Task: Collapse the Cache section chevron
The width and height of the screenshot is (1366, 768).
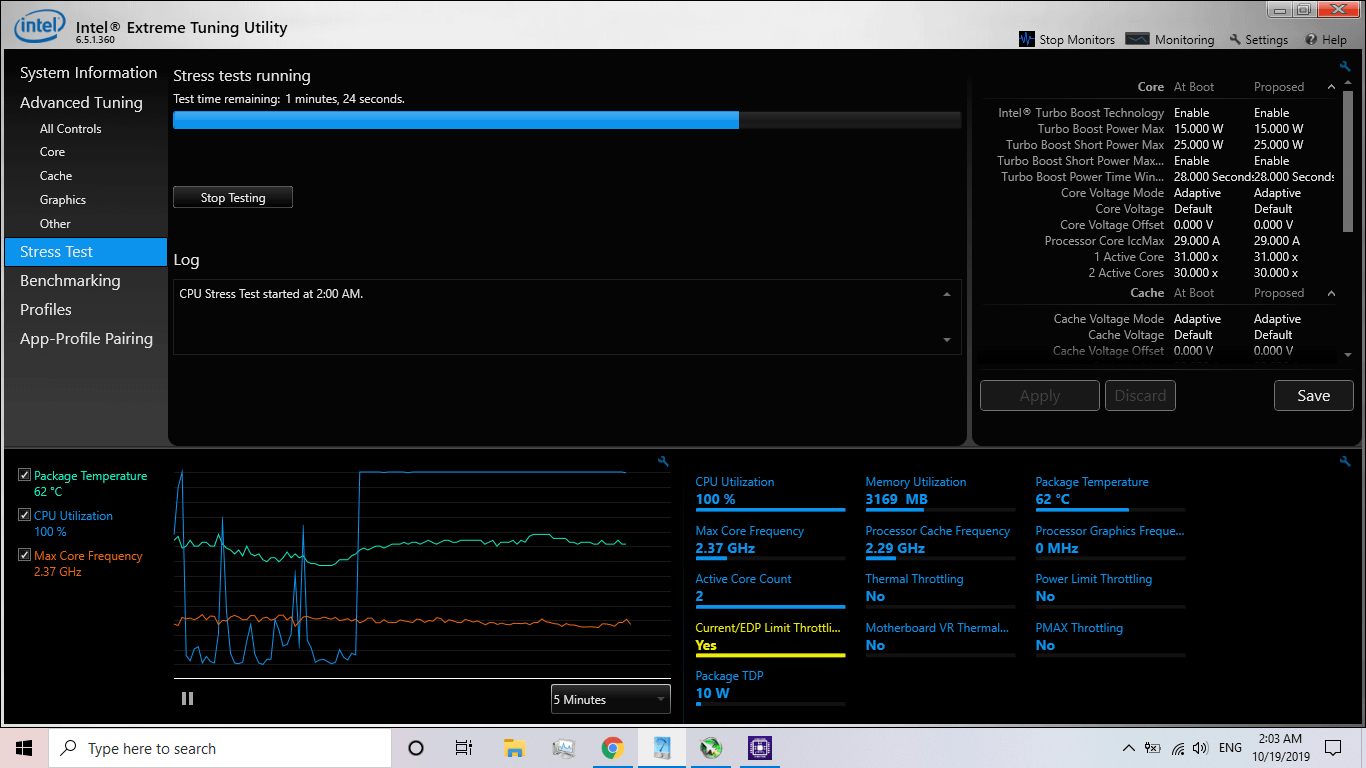Action: point(1331,293)
